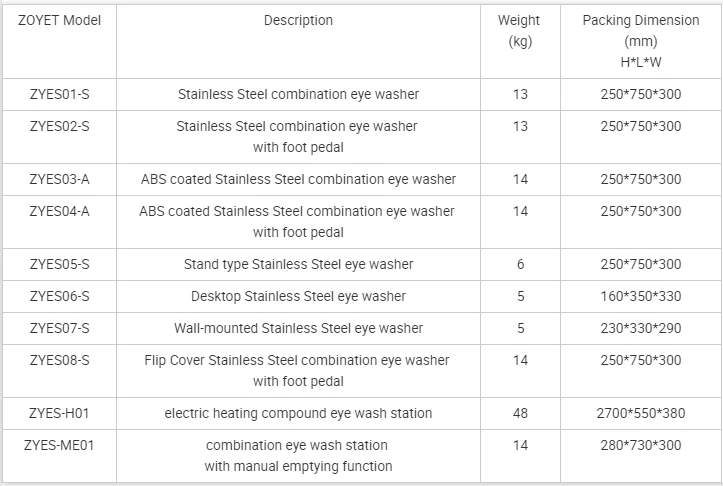Click the 2700*550*380 packing dimension cell
This screenshot has height=486, width=723.
tap(639, 413)
